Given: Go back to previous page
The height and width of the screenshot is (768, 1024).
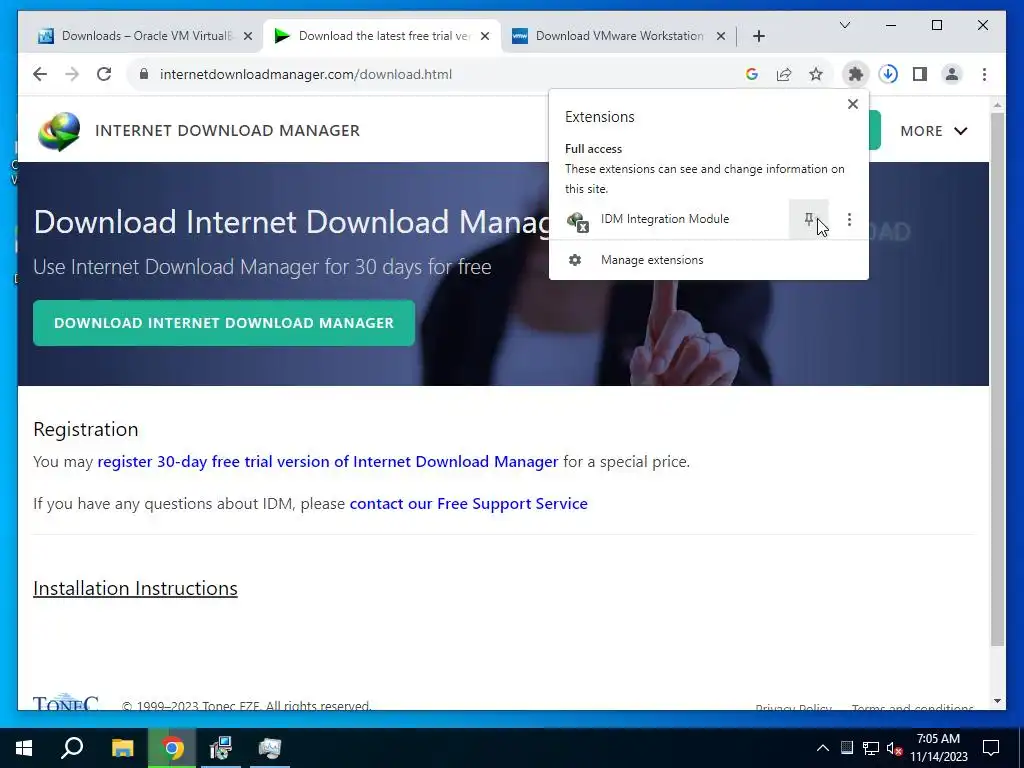Looking at the screenshot, I should click(40, 74).
